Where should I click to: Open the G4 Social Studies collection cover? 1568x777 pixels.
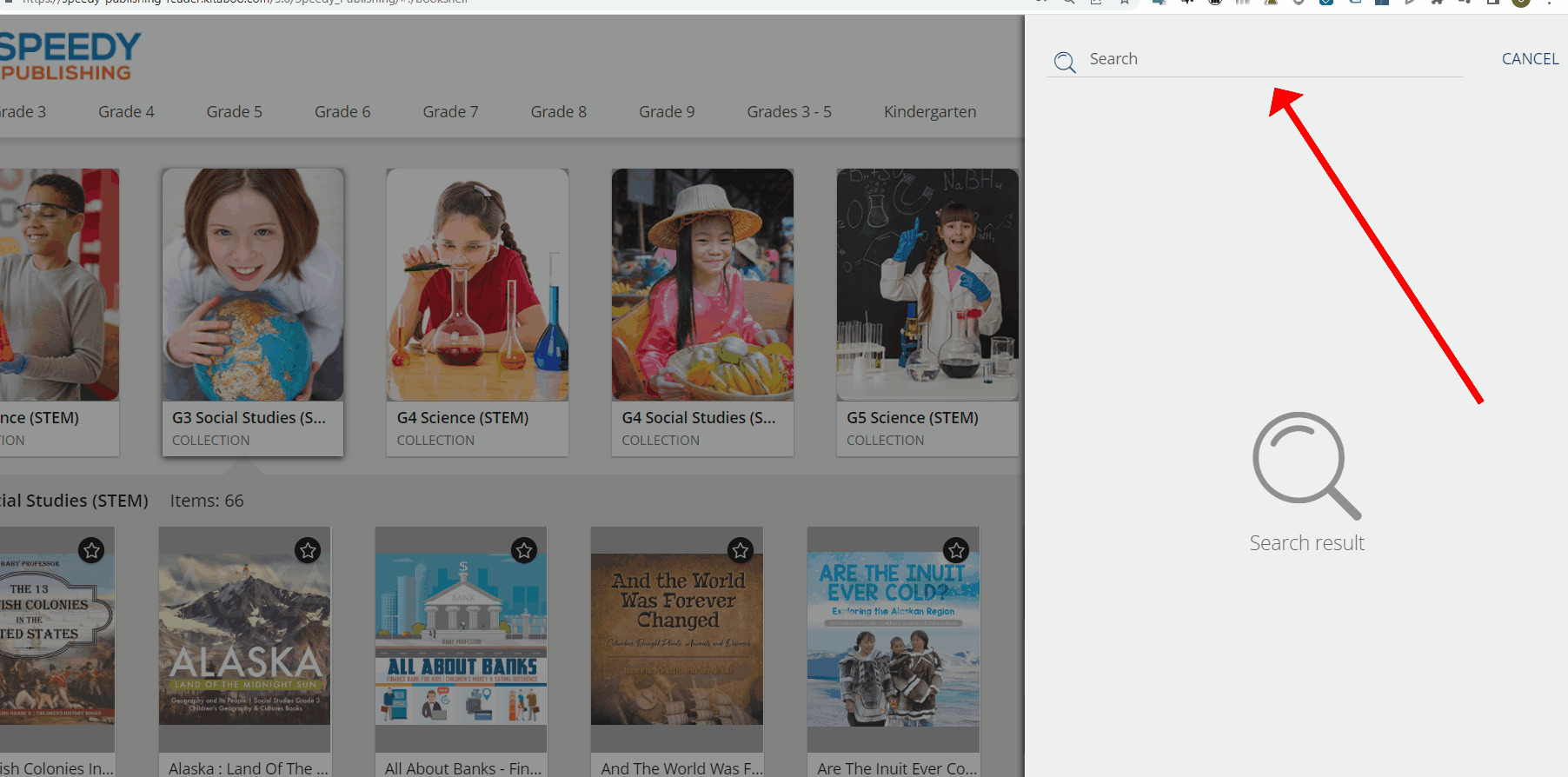pyautogui.click(x=702, y=284)
